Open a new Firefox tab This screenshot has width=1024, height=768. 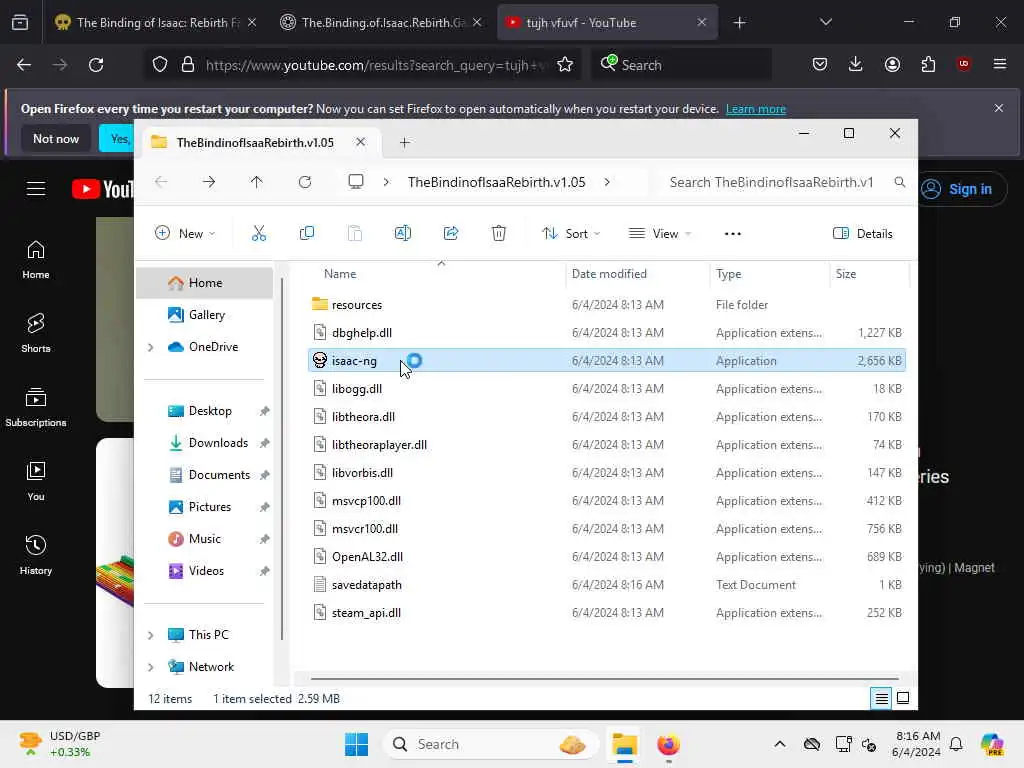point(739,23)
